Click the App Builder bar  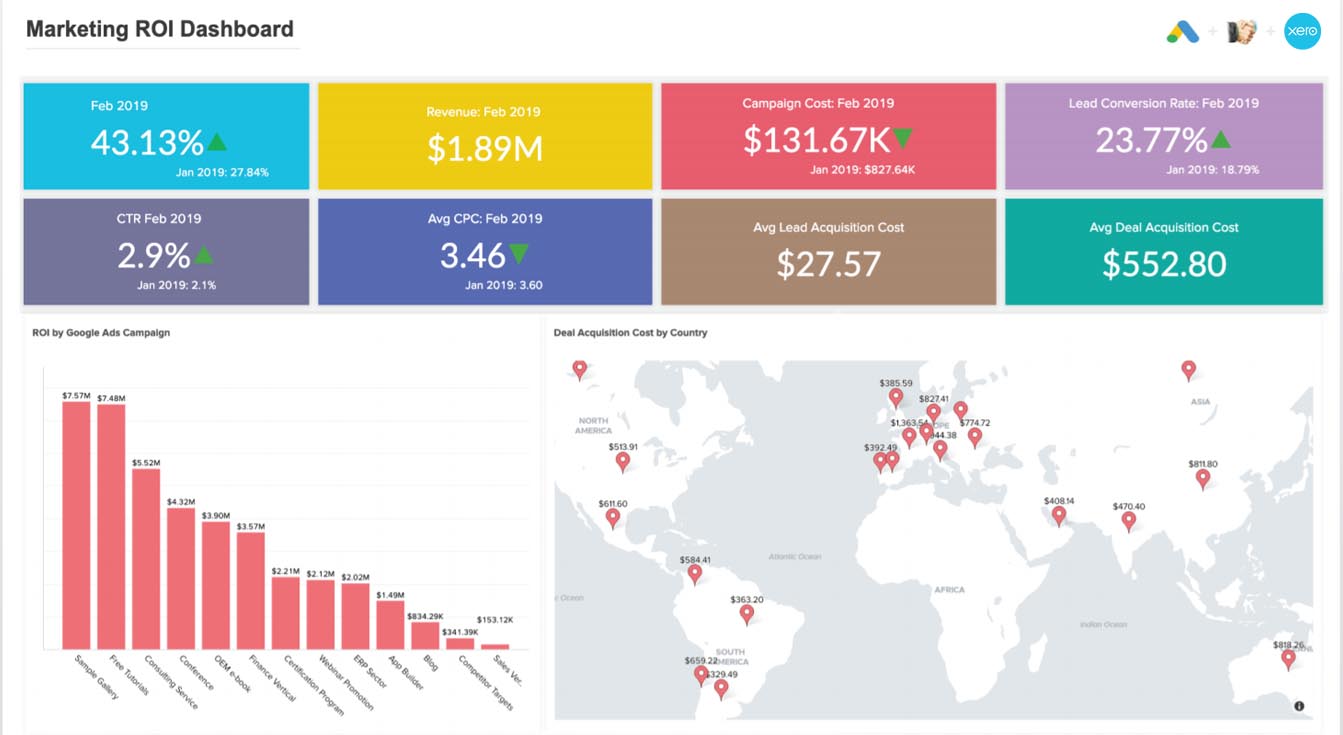390,625
